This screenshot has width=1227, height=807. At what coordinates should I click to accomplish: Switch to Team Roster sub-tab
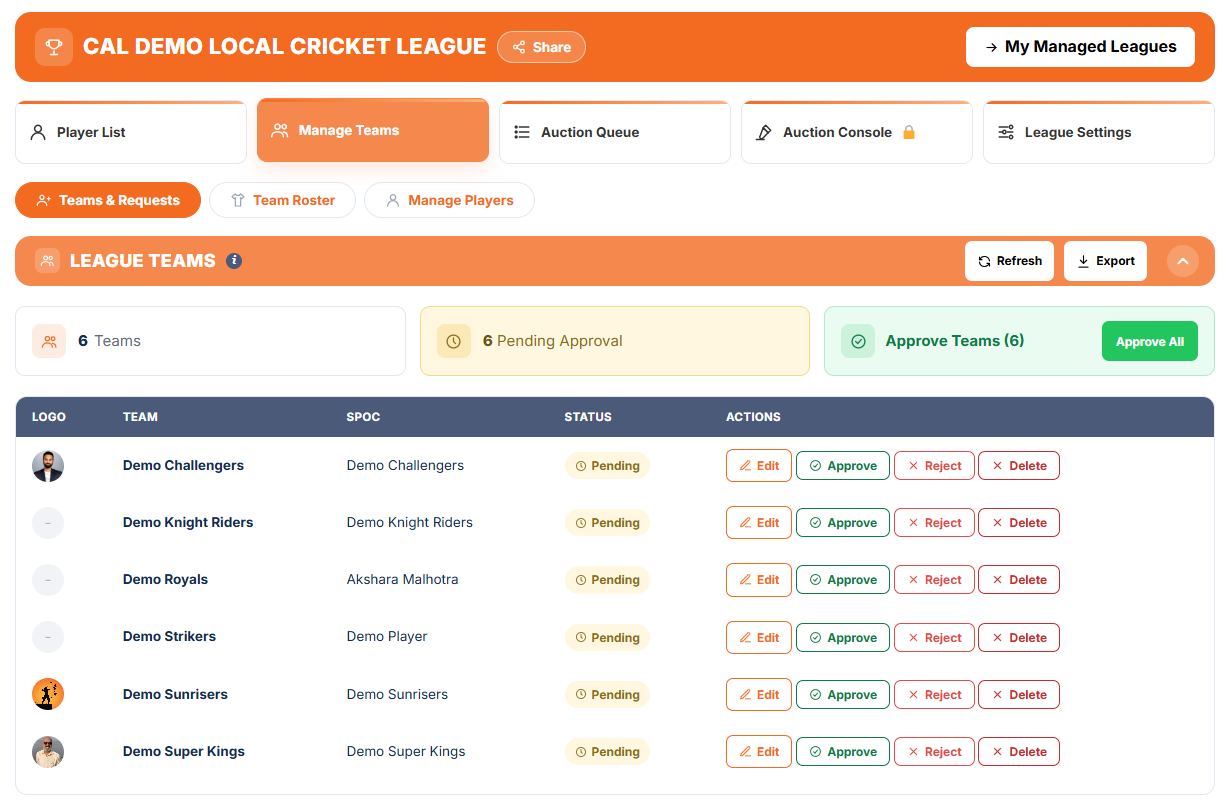pos(282,200)
